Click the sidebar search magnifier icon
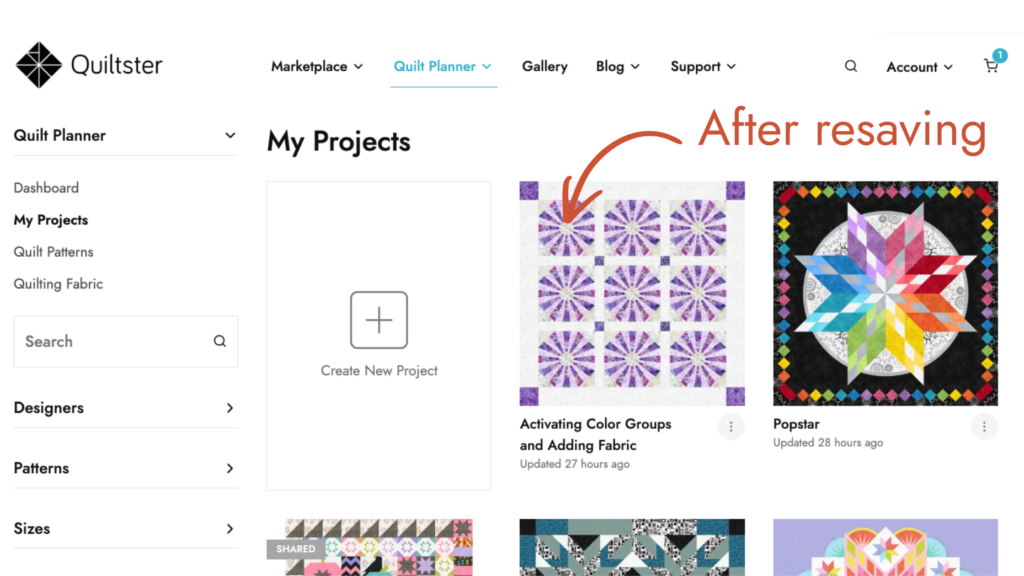The image size is (1024, 576). (x=220, y=341)
